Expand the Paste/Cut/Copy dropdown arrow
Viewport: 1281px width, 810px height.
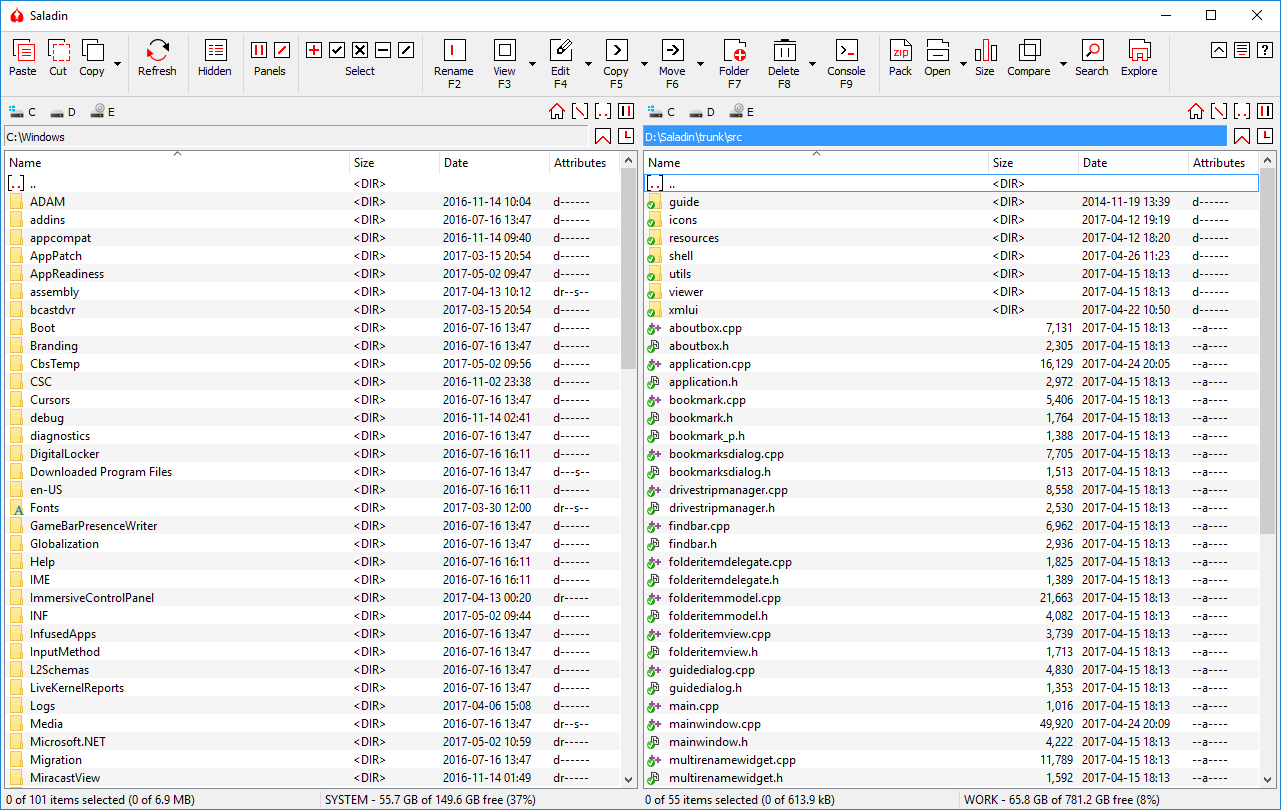pos(118,64)
